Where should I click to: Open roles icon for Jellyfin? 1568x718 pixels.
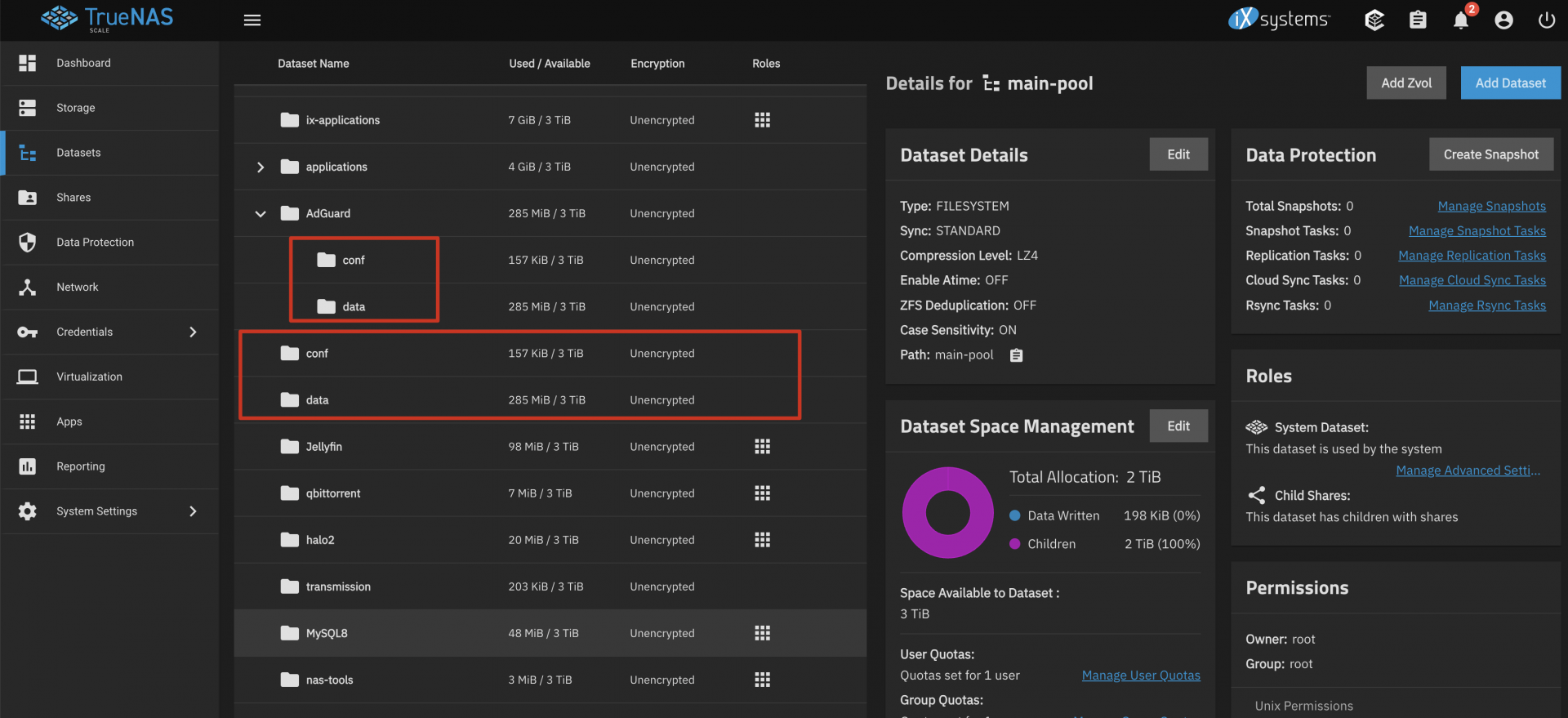pos(762,447)
